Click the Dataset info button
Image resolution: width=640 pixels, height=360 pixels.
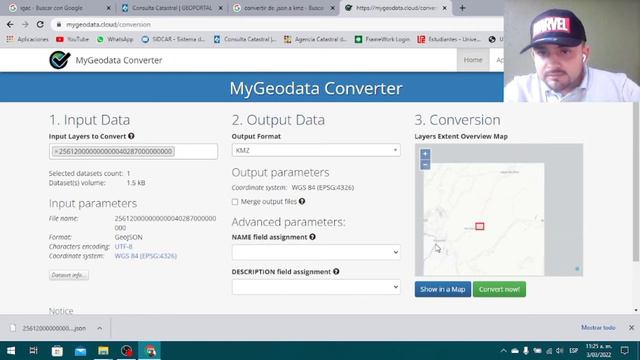tap(69, 275)
